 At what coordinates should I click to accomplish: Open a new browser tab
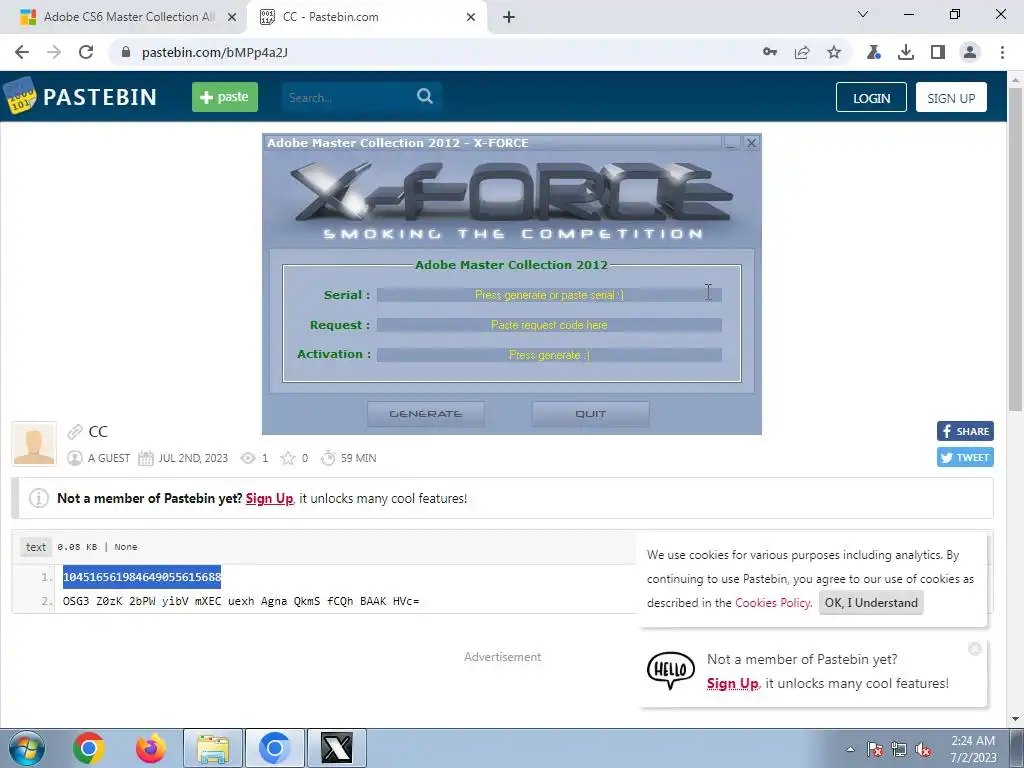click(509, 17)
